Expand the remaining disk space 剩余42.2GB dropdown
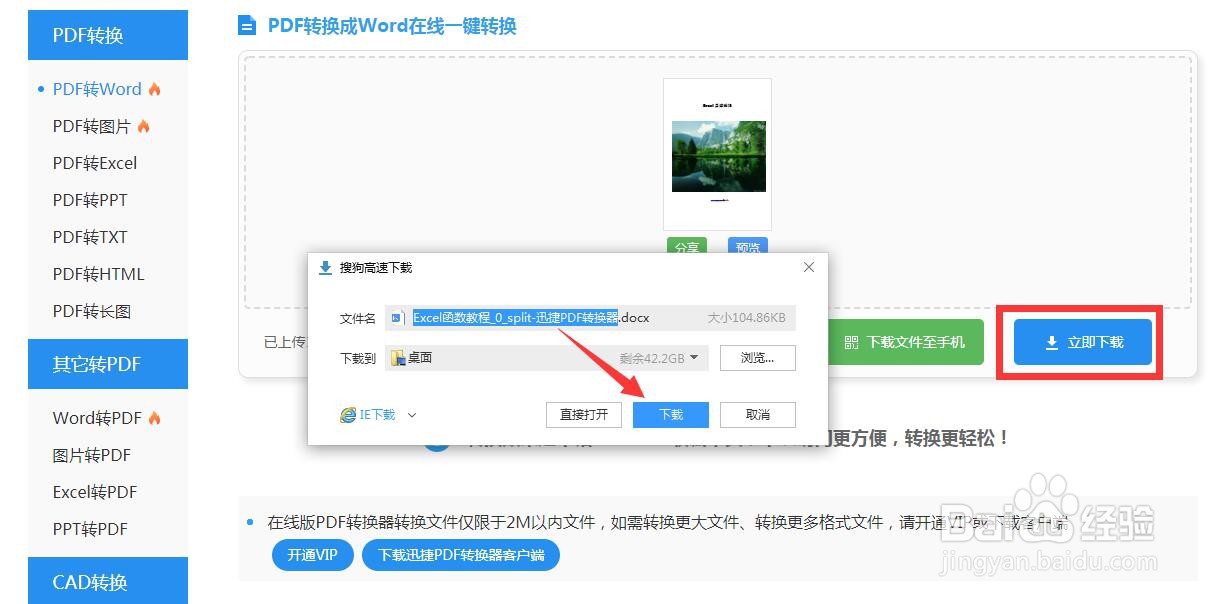 pyautogui.click(x=694, y=358)
